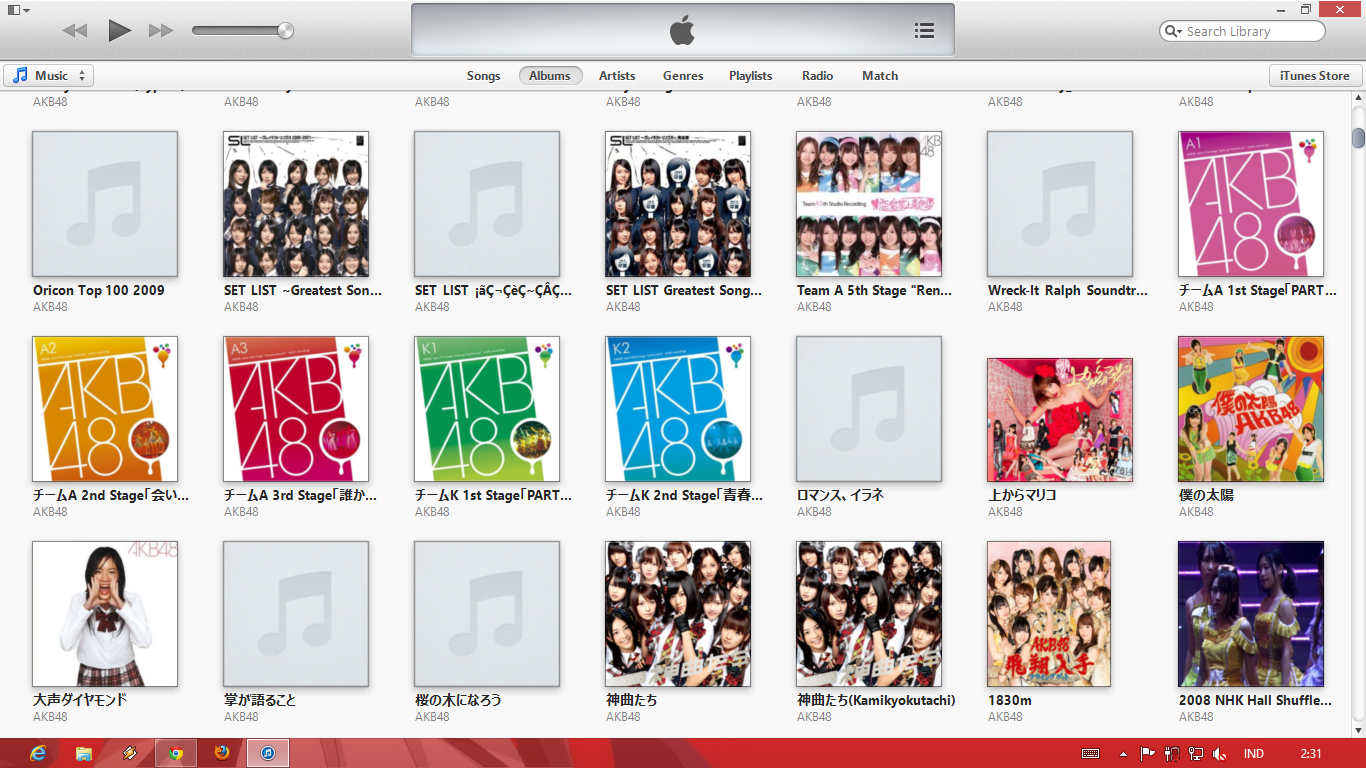
Task: Open the green K1 AKB48 album cover
Action: click(487, 409)
